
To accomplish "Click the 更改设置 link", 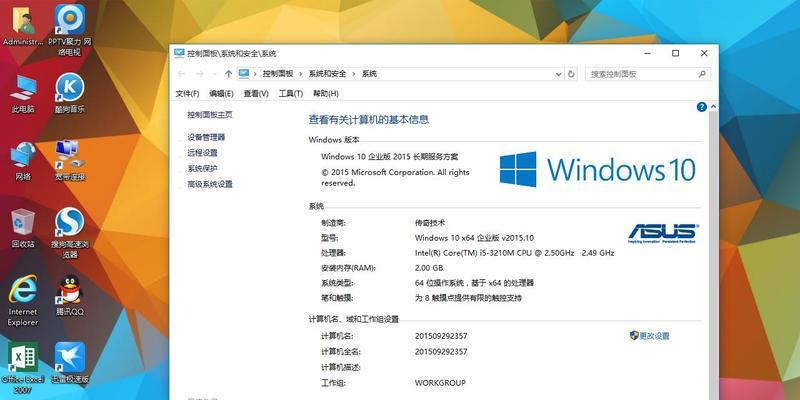I will point(649,336).
